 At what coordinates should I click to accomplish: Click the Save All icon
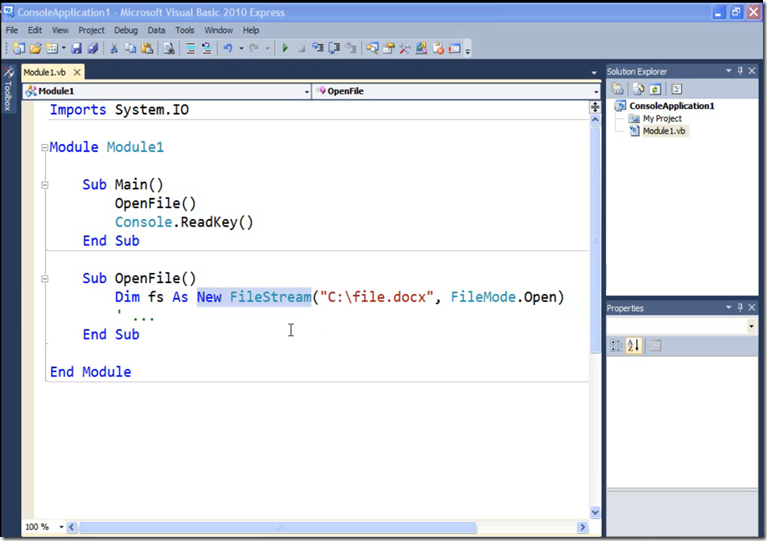click(92, 48)
